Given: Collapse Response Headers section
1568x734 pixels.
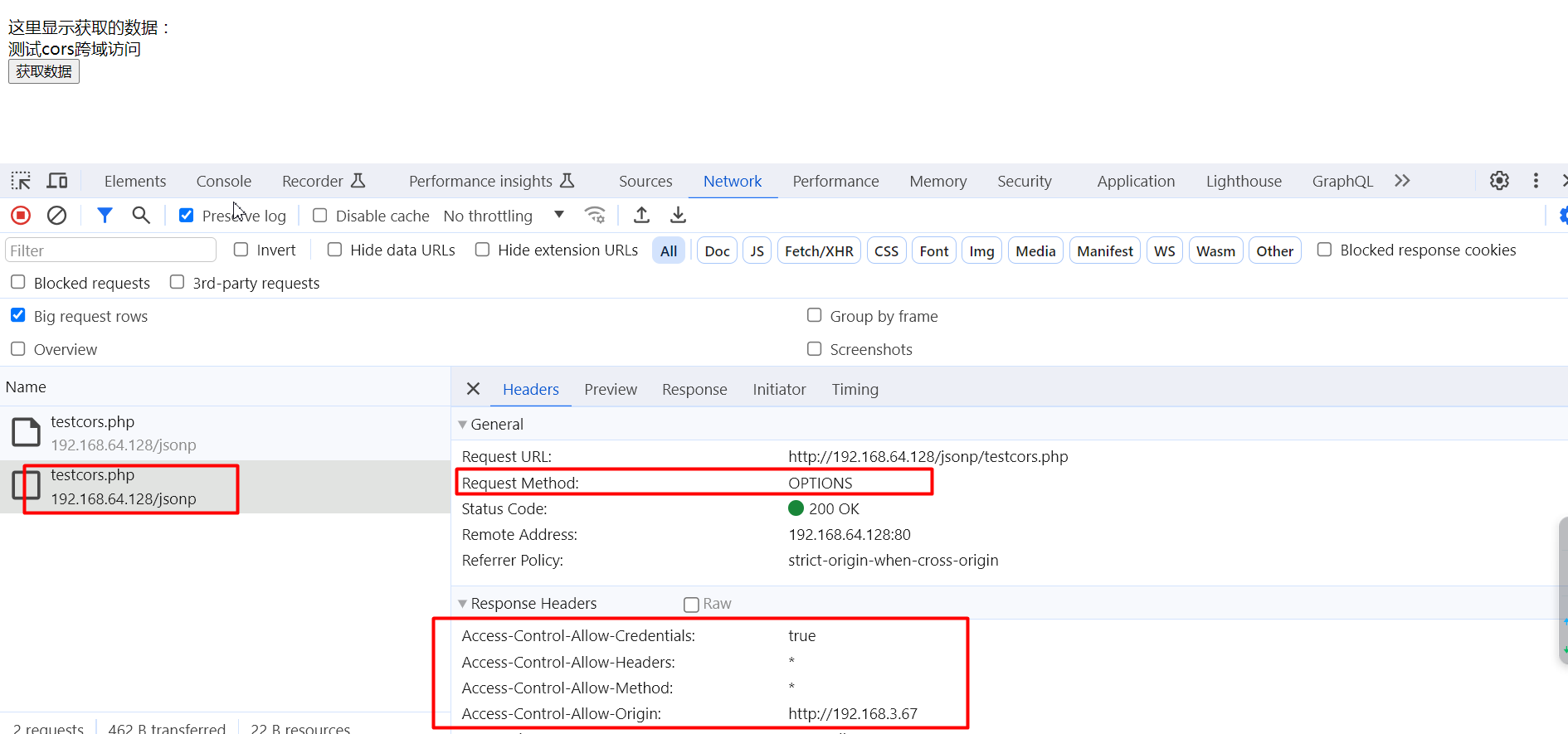Looking at the screenshot, I should point(462,604).
